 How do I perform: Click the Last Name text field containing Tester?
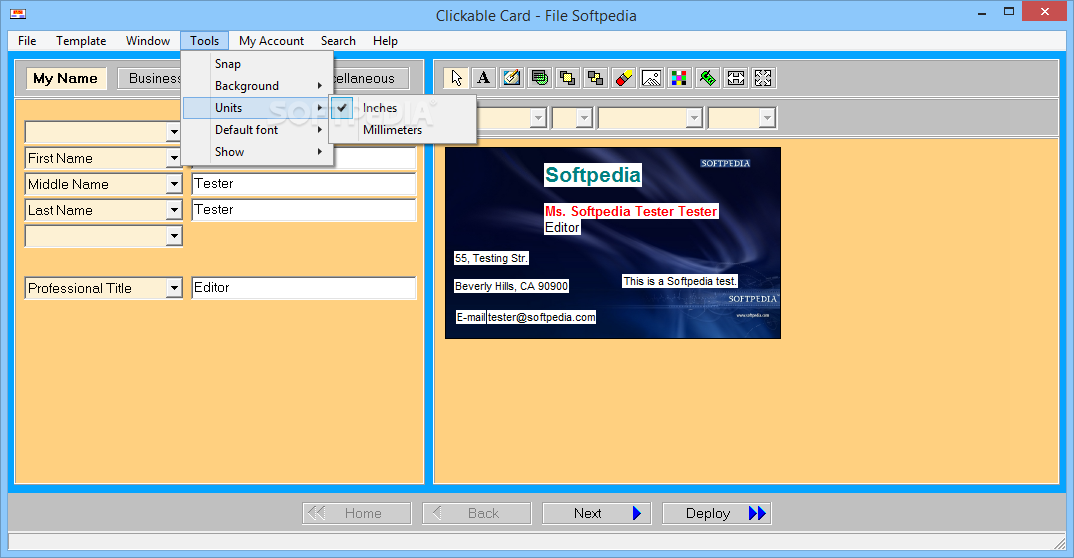(303, 210)
